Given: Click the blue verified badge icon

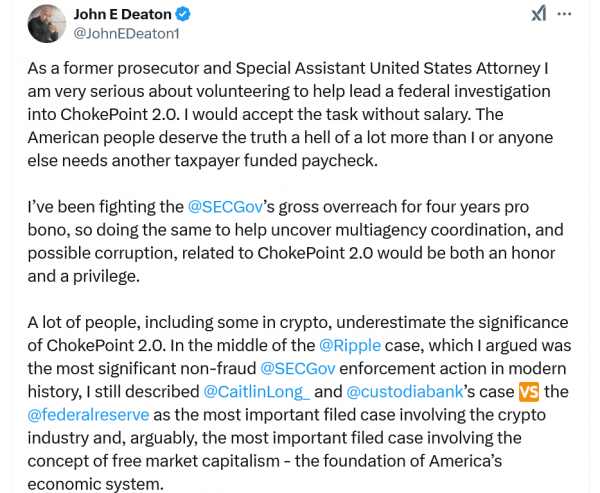Looking at the screenshot, I should (x=183, y=15).
